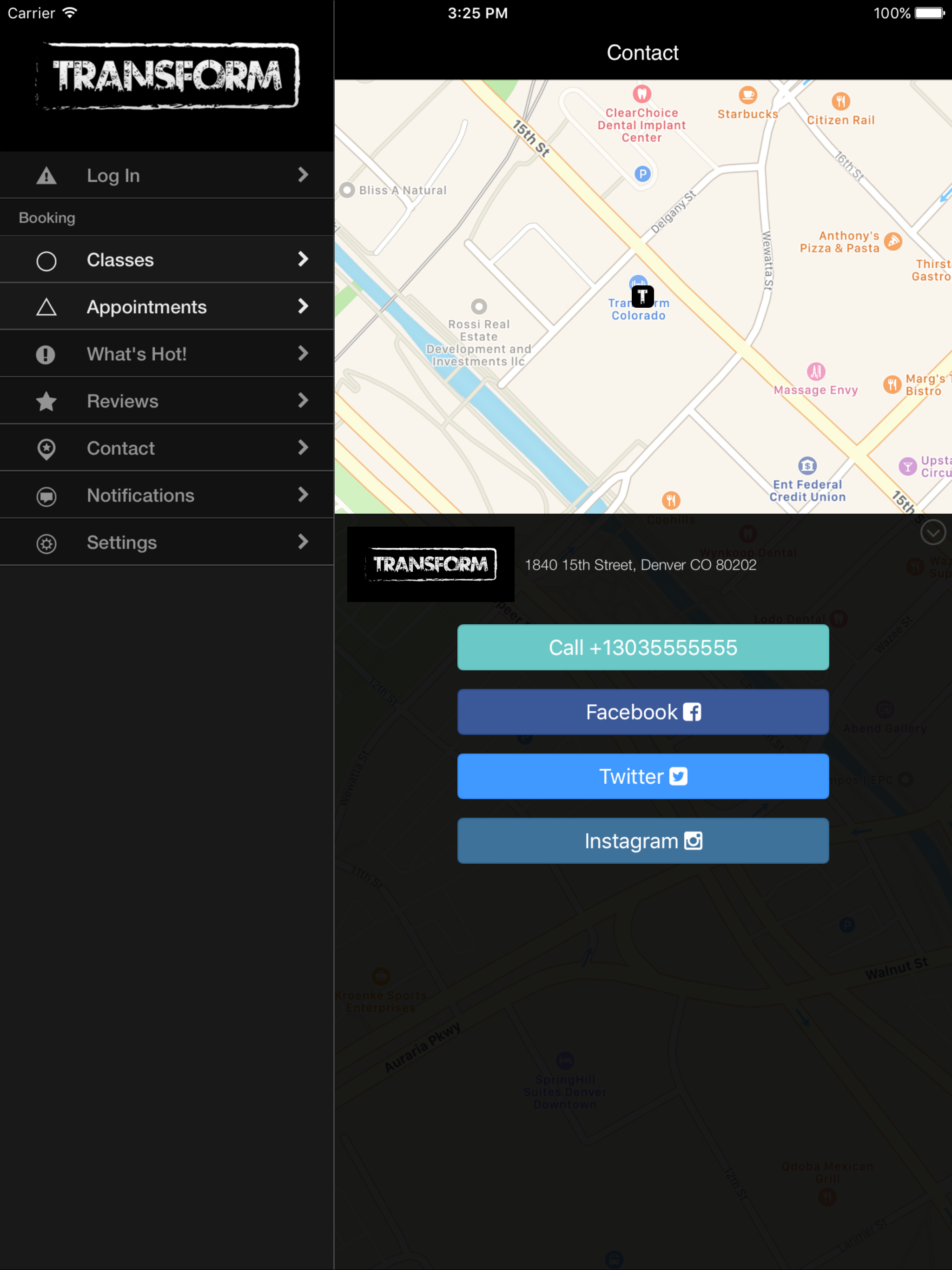Image resolution: width=952 pixels, height=1270 pixels.
Task: Open Appointments via its chevron arrow
Action: click(303, 307)
